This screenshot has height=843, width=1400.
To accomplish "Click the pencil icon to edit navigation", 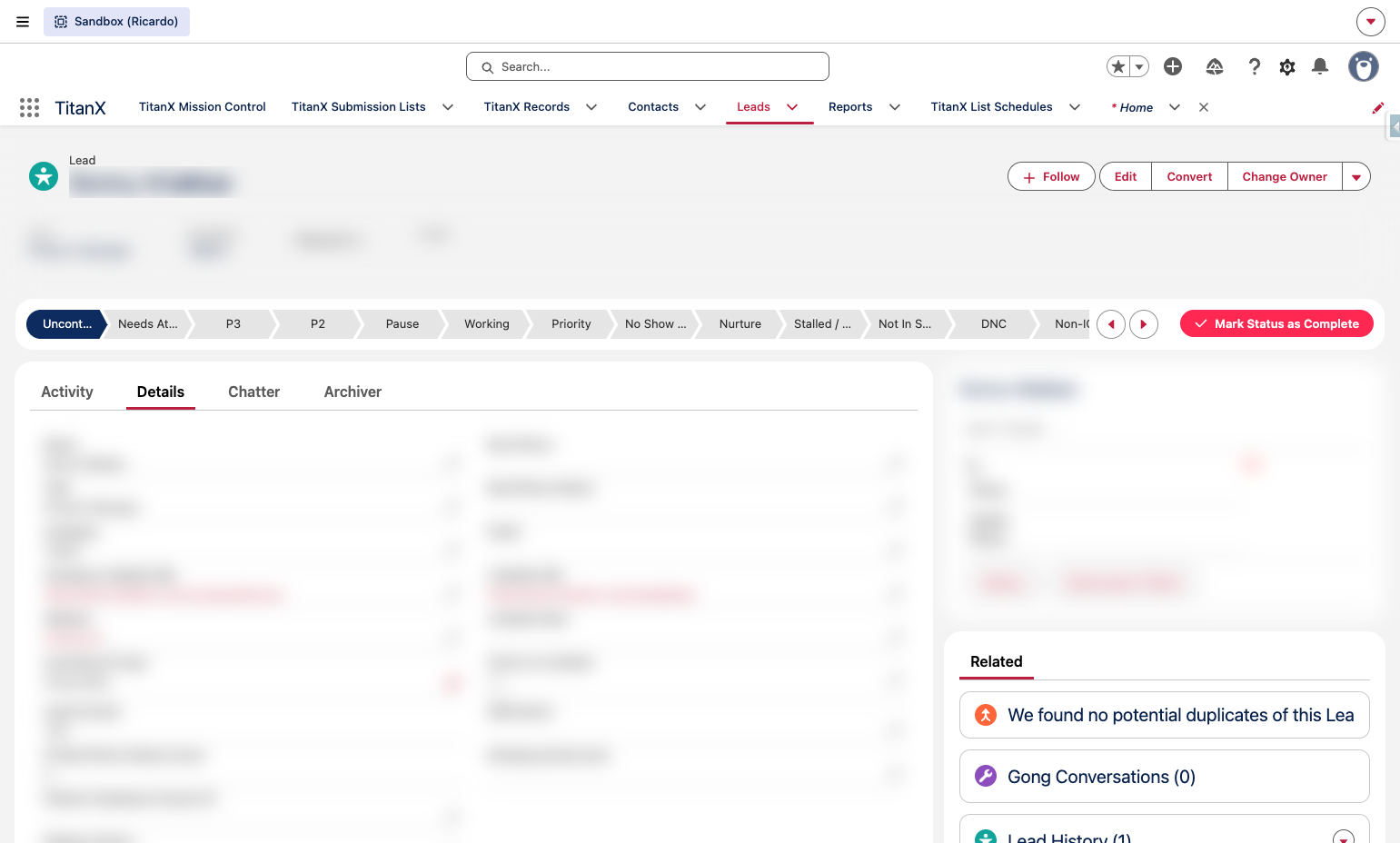I will (x=1378, y=107).
